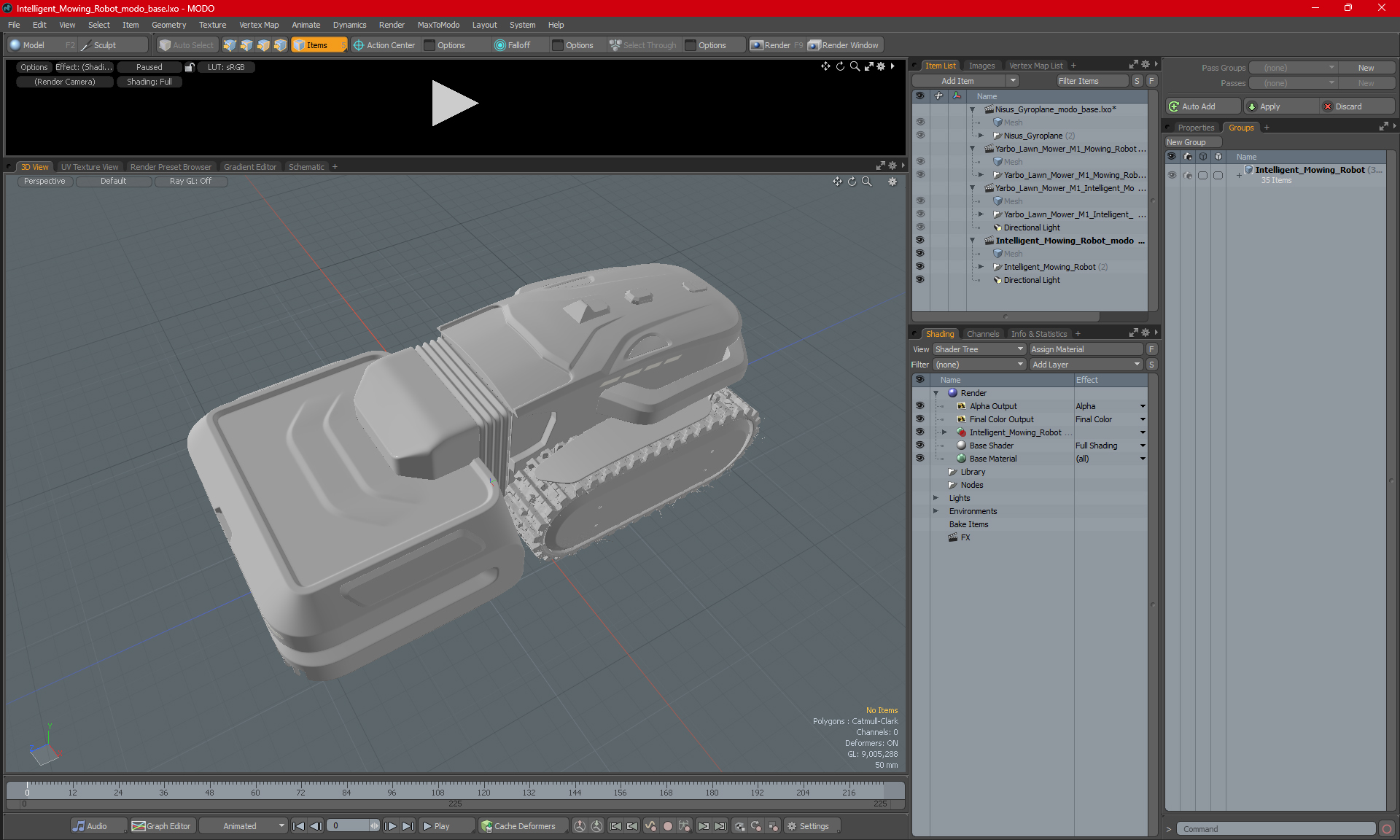The height and width of the screenshot is (840, 1400).
Task: Switch to the Channels tab
Action: pyautogui.click(x=982, y=334)
